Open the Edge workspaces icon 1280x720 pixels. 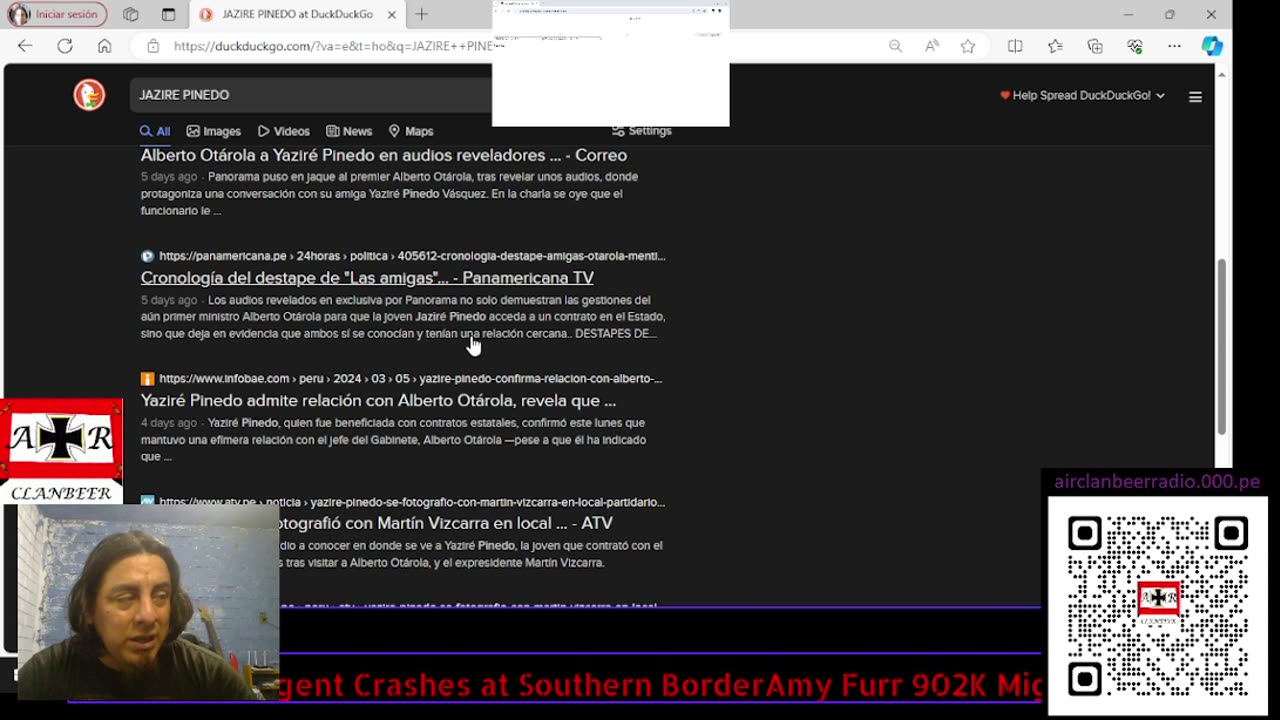coord(130,14)
